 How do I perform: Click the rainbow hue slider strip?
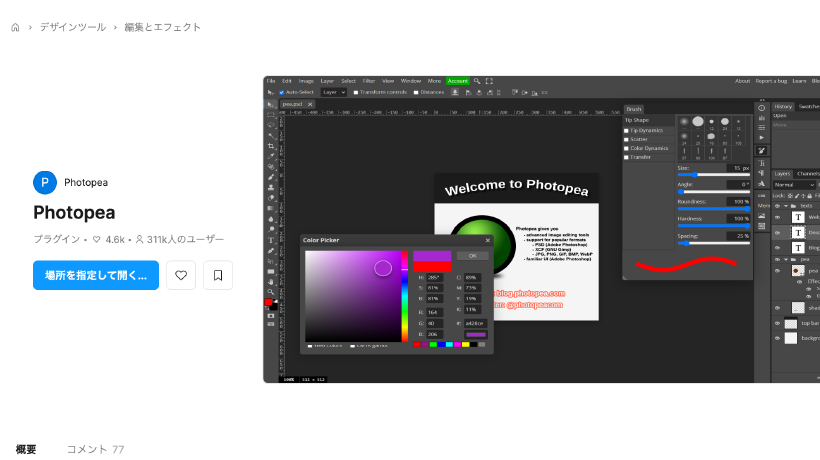pos(405,296)
